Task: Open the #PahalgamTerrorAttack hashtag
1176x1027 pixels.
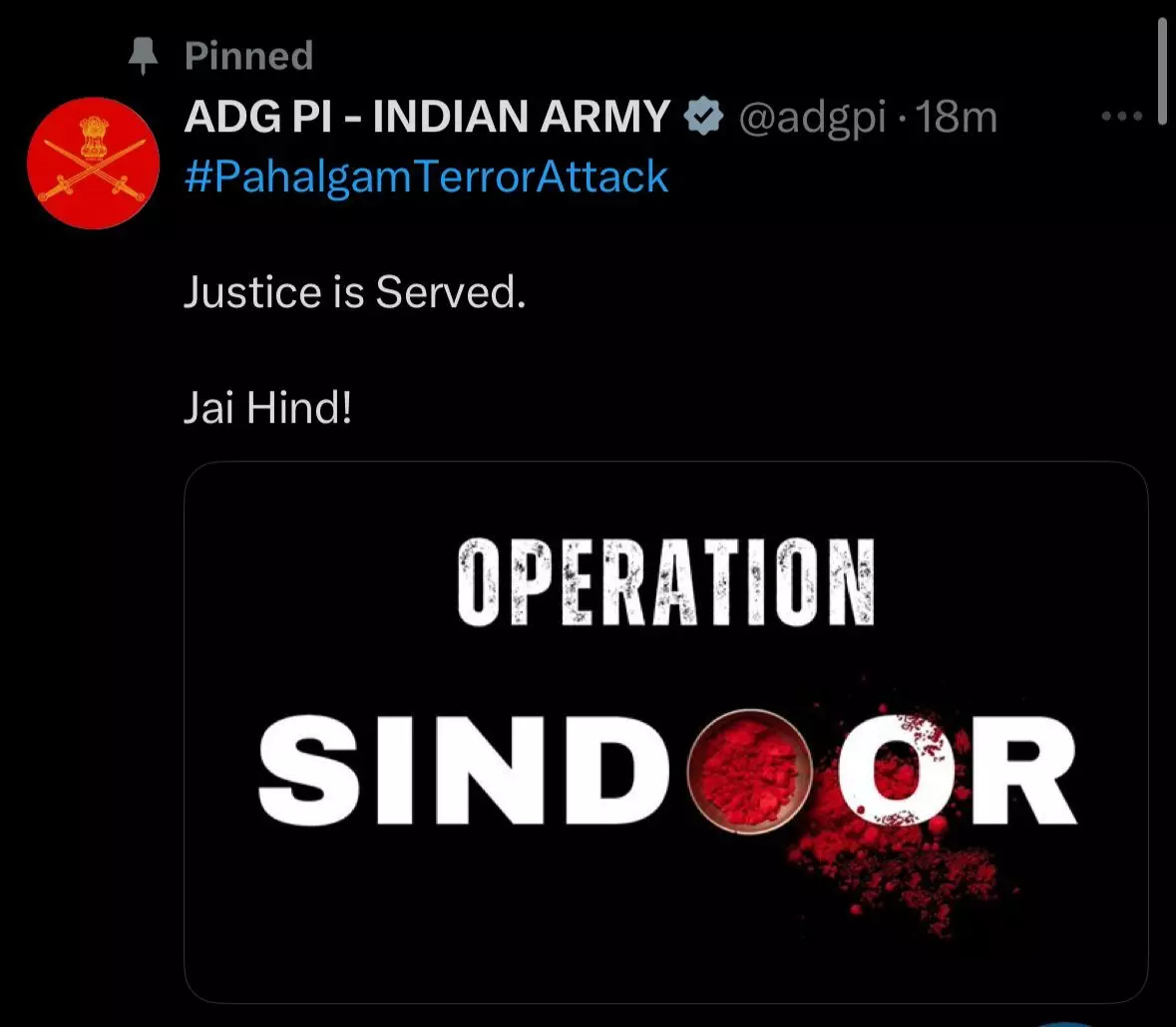Action: (426, 176)
